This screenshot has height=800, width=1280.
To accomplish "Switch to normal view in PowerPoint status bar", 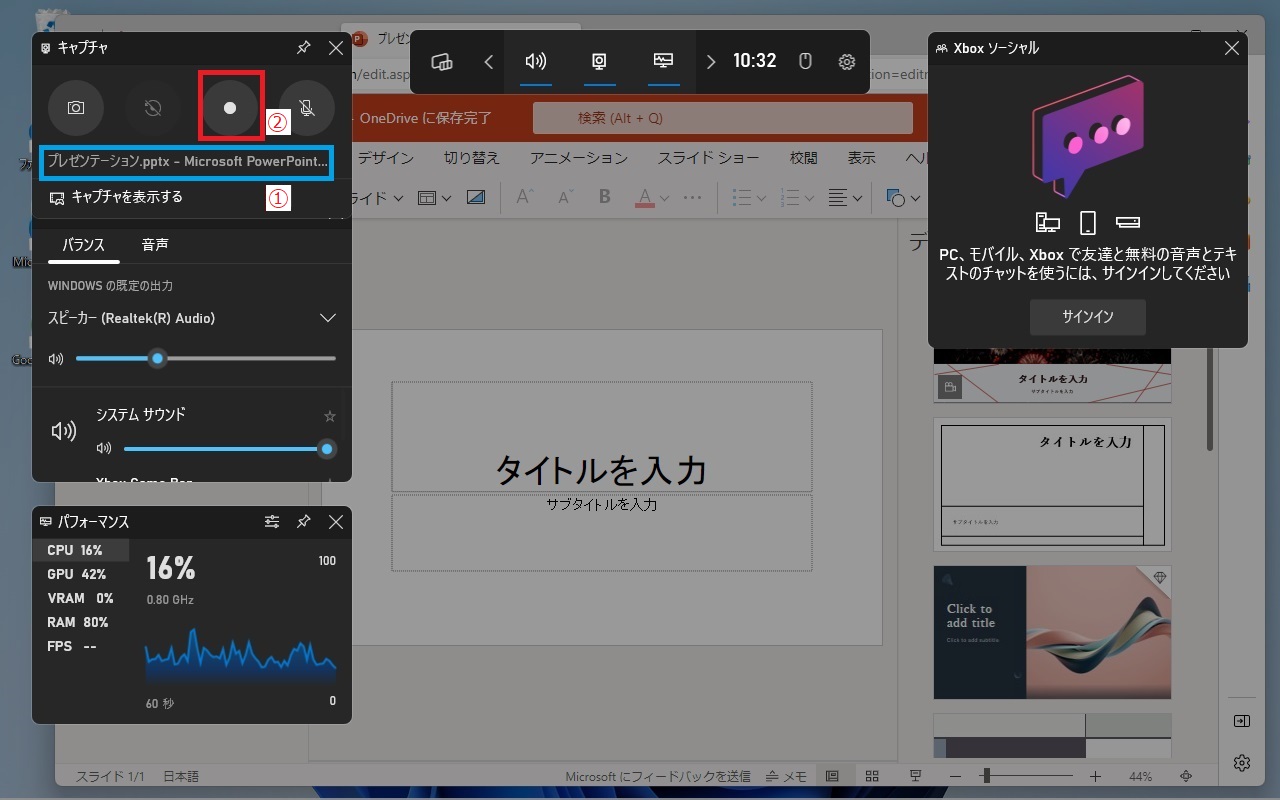I will point(832,776).
